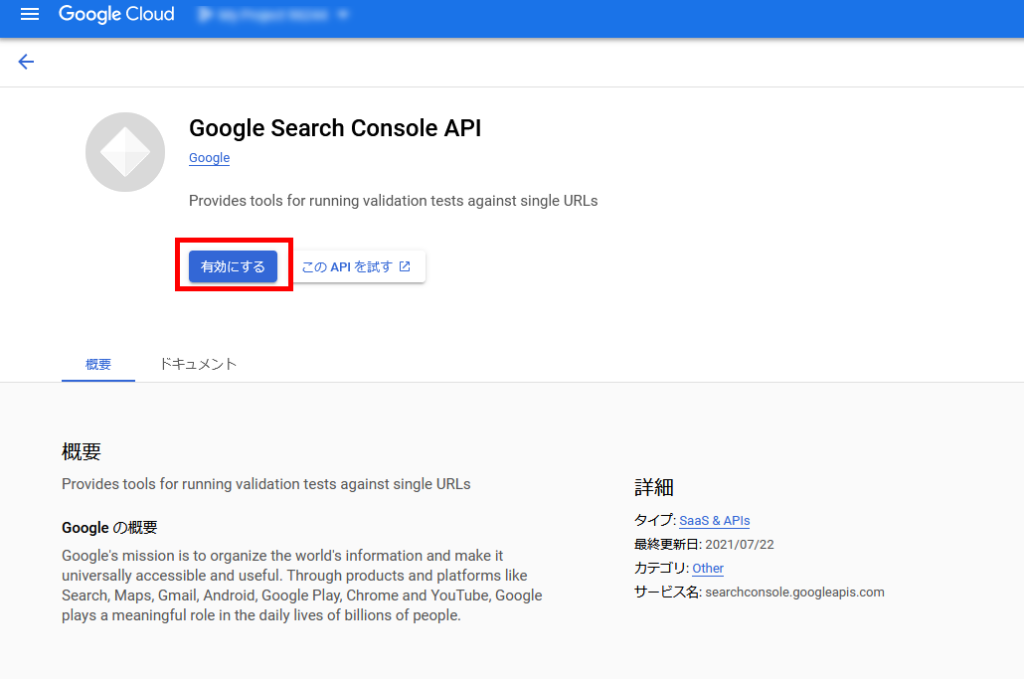This screenshot has width=1024, height=679.
Task: Open the SaaS & APIs type link
Action: [714, 521]
